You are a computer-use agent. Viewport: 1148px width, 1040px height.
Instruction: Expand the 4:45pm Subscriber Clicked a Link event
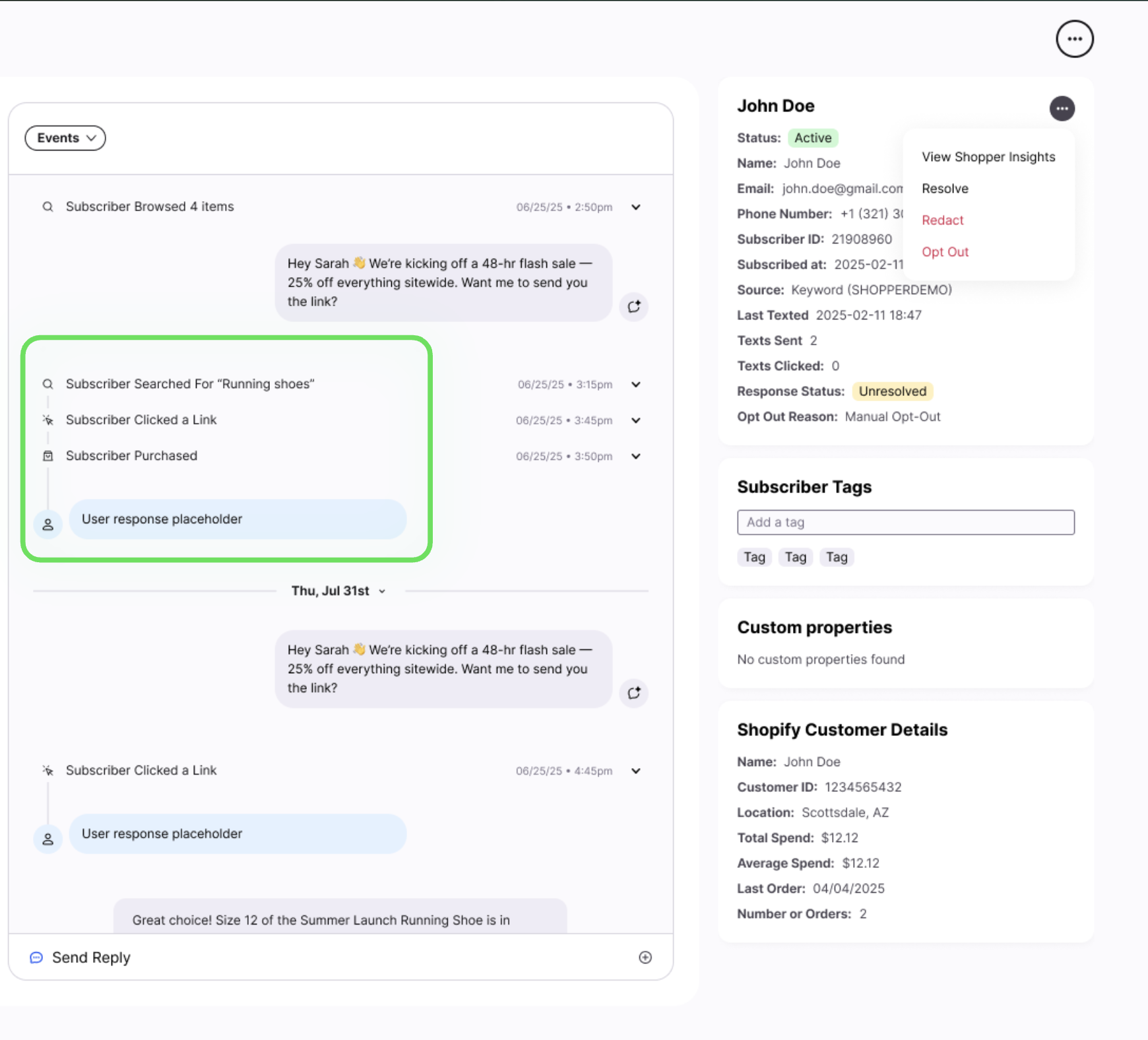(x=635, y=771)
